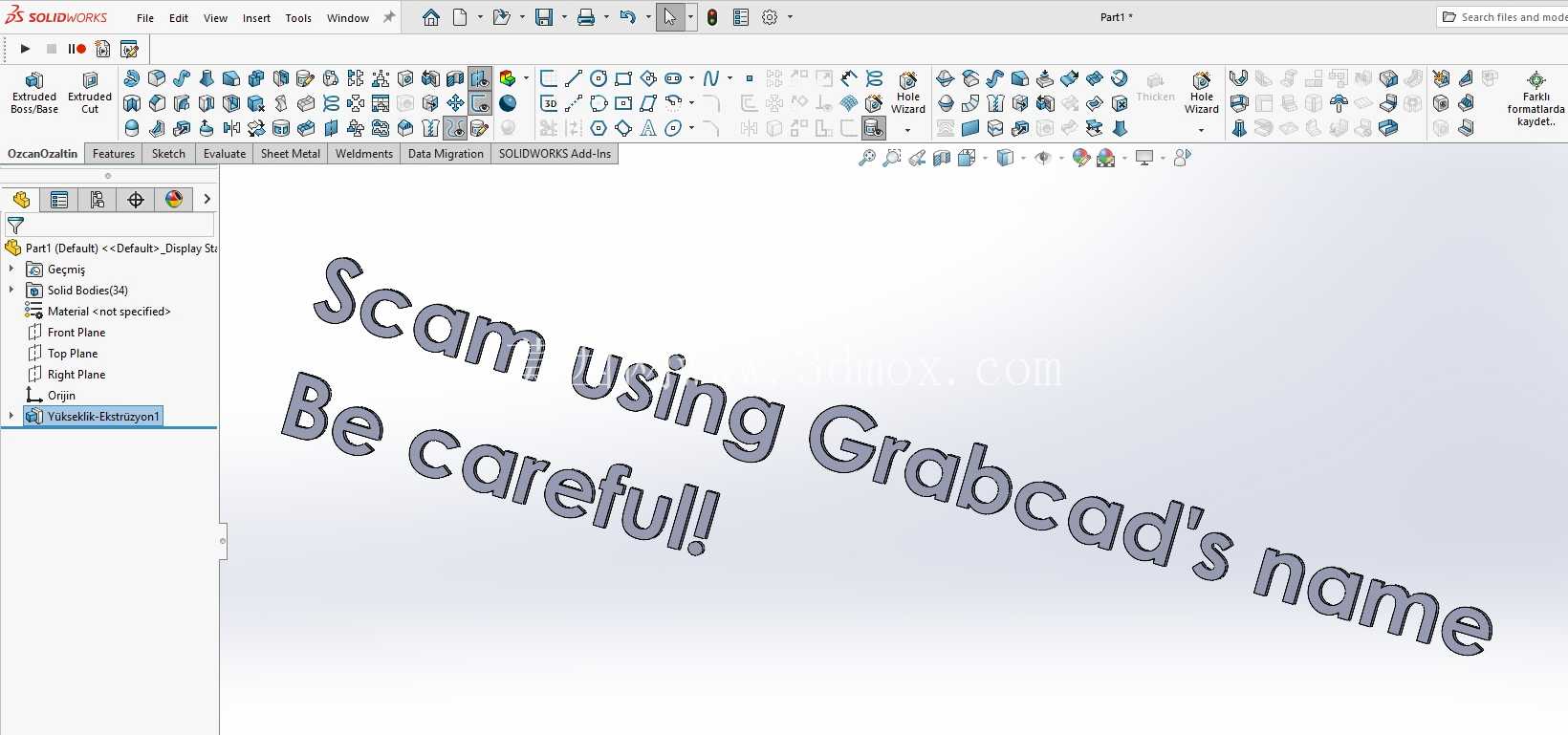Click the Select arrow cursor tool
This screenshot has width=1568, height=735.
pos(669,17)
